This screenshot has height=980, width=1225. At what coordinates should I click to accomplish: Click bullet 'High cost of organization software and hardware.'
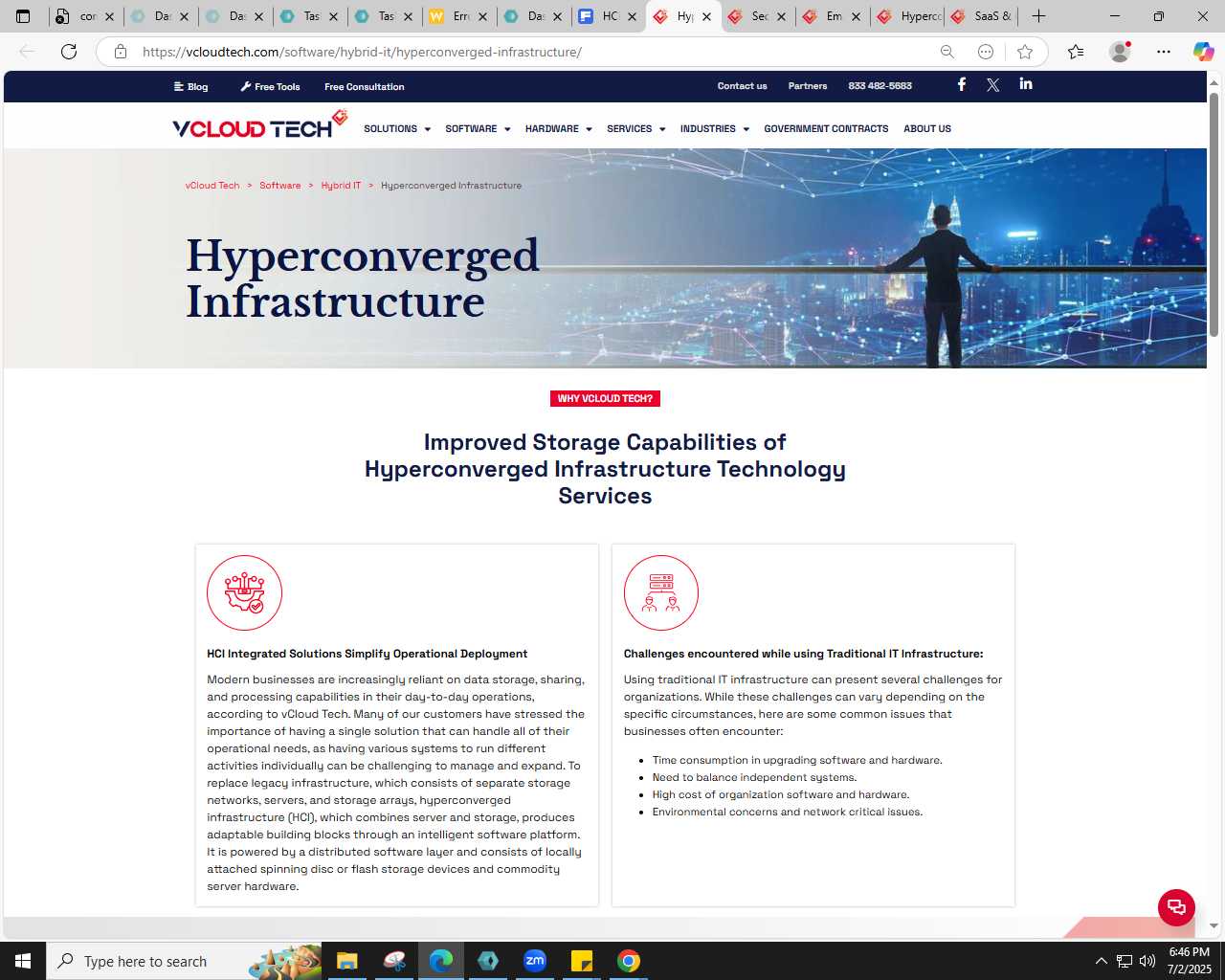click(x=781, y=794)
